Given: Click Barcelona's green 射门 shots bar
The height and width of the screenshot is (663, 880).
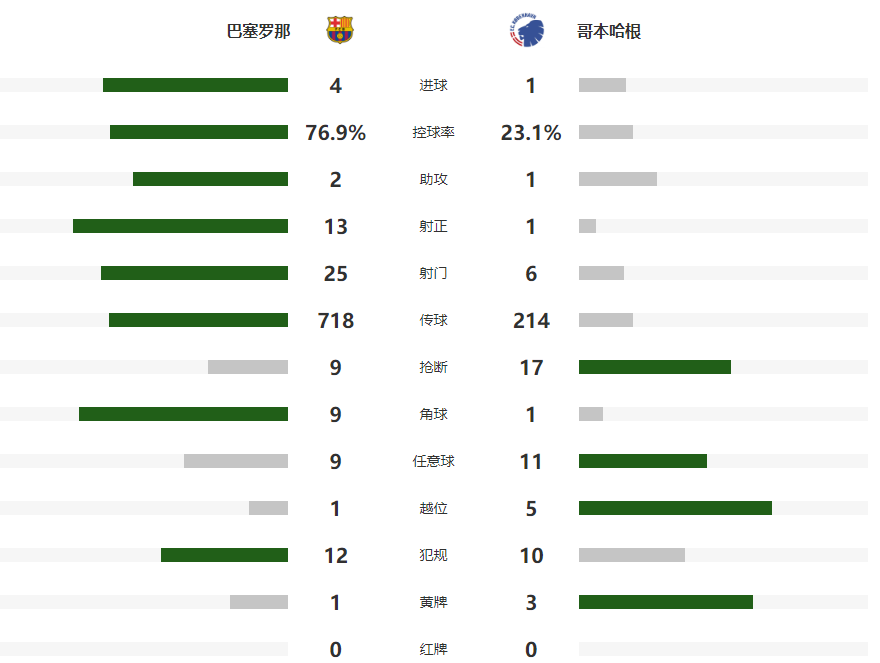Looking at the screenshot, I should [194, 273].
